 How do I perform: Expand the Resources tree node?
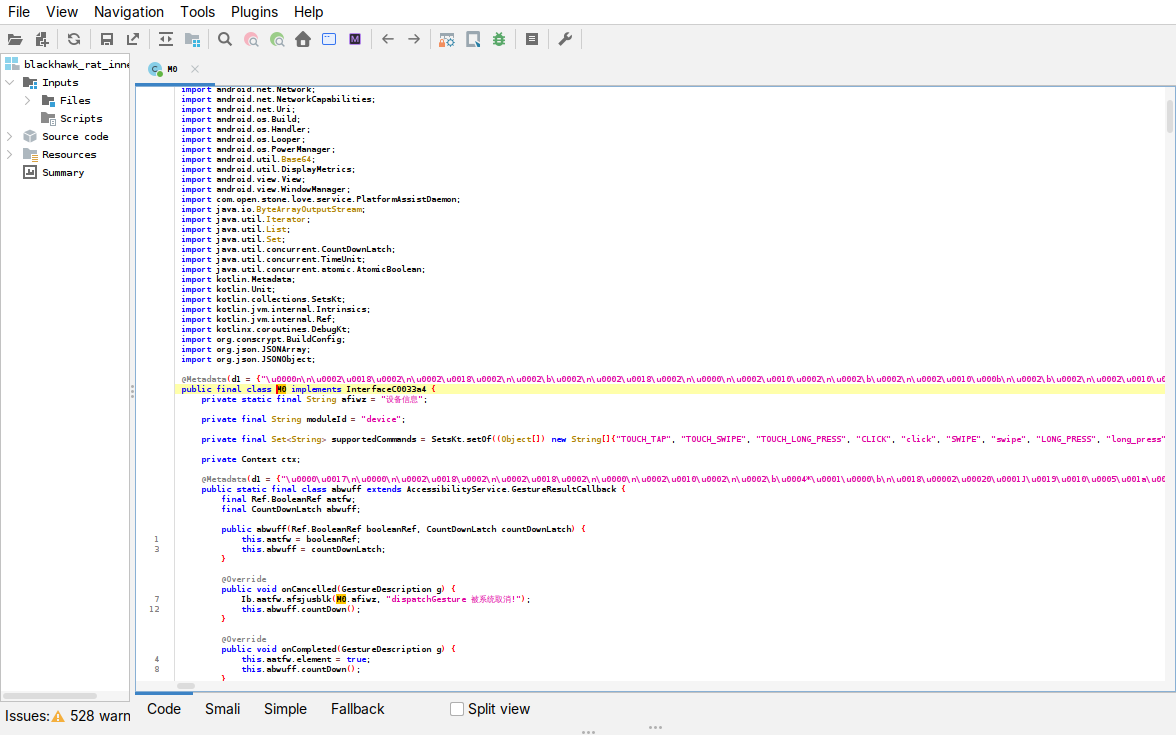click(x=10, y=154)
